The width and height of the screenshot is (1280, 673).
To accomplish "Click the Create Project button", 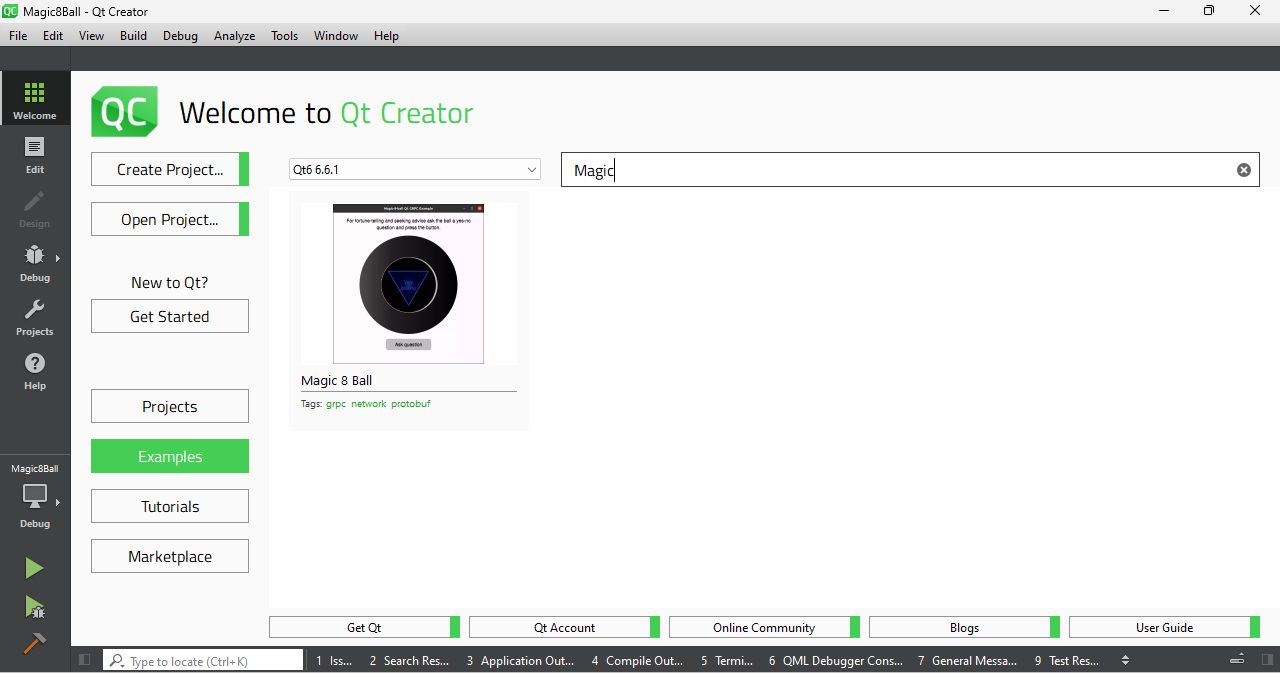I will click(169, 169).
